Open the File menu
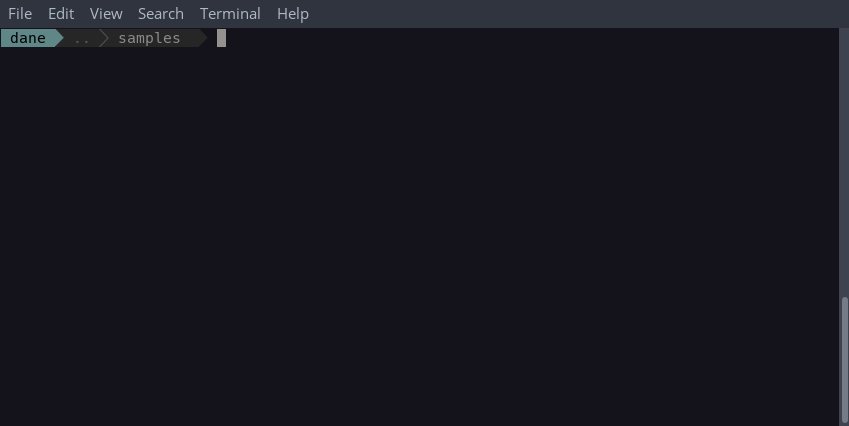Viewport: 849px width, 426px height. (x=20, y=14)
